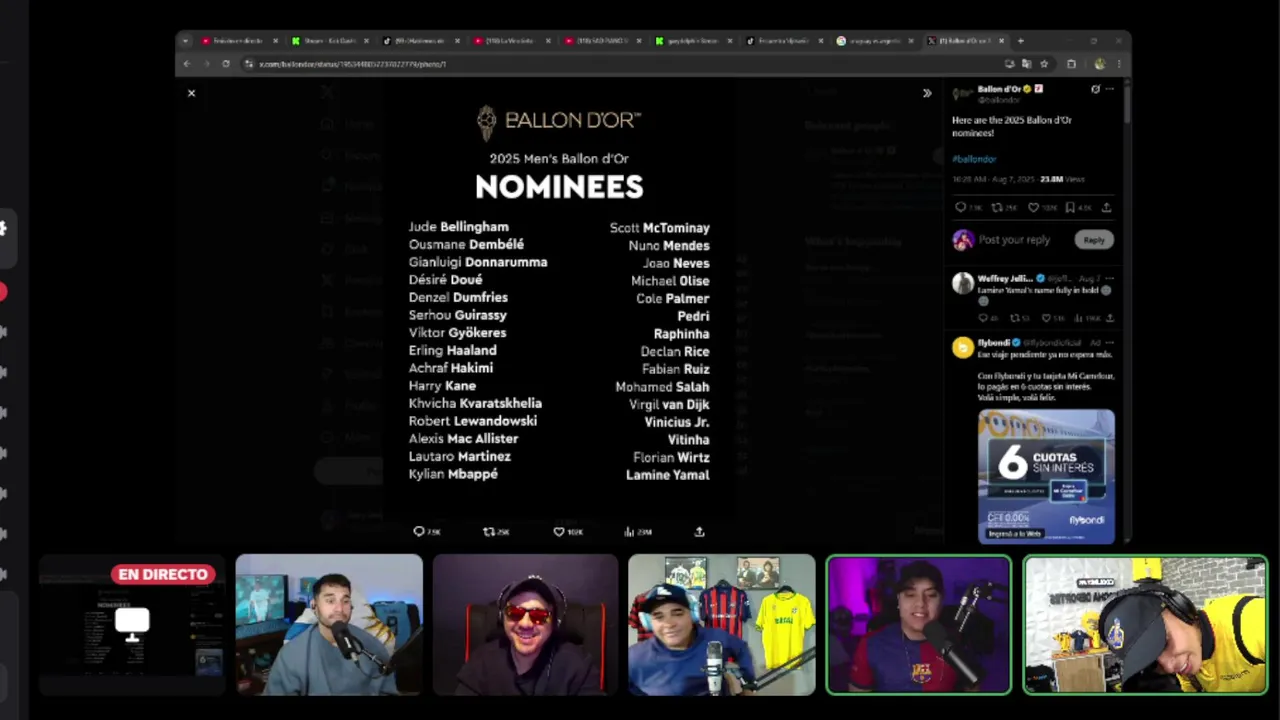Open the Grok icon on Ballon d'Or tweet
The image size is (1280, 720).
click(1095, 89)
